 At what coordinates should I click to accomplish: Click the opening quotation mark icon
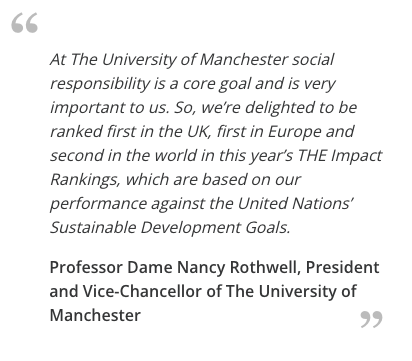24,23
